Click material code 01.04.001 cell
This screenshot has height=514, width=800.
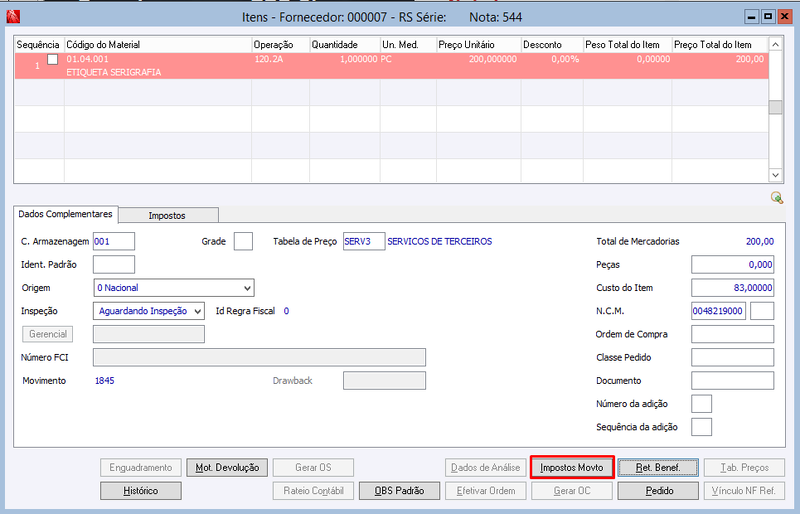coord(87,59)
